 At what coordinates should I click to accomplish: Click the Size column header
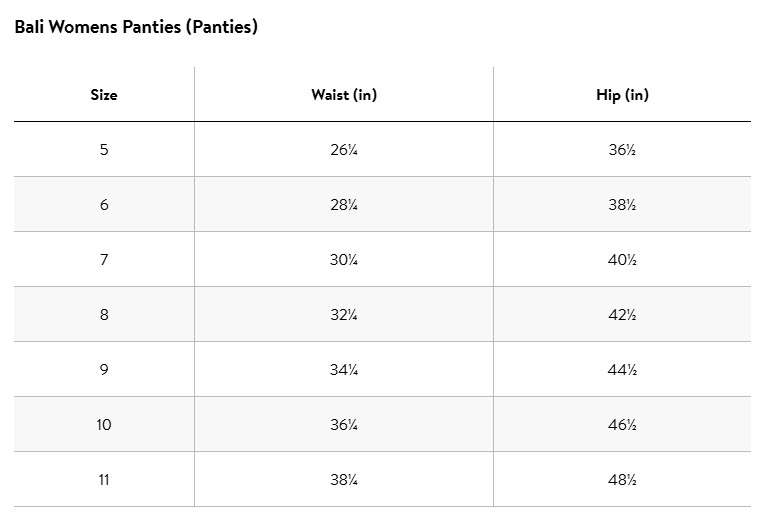click(x=104, y=95)
